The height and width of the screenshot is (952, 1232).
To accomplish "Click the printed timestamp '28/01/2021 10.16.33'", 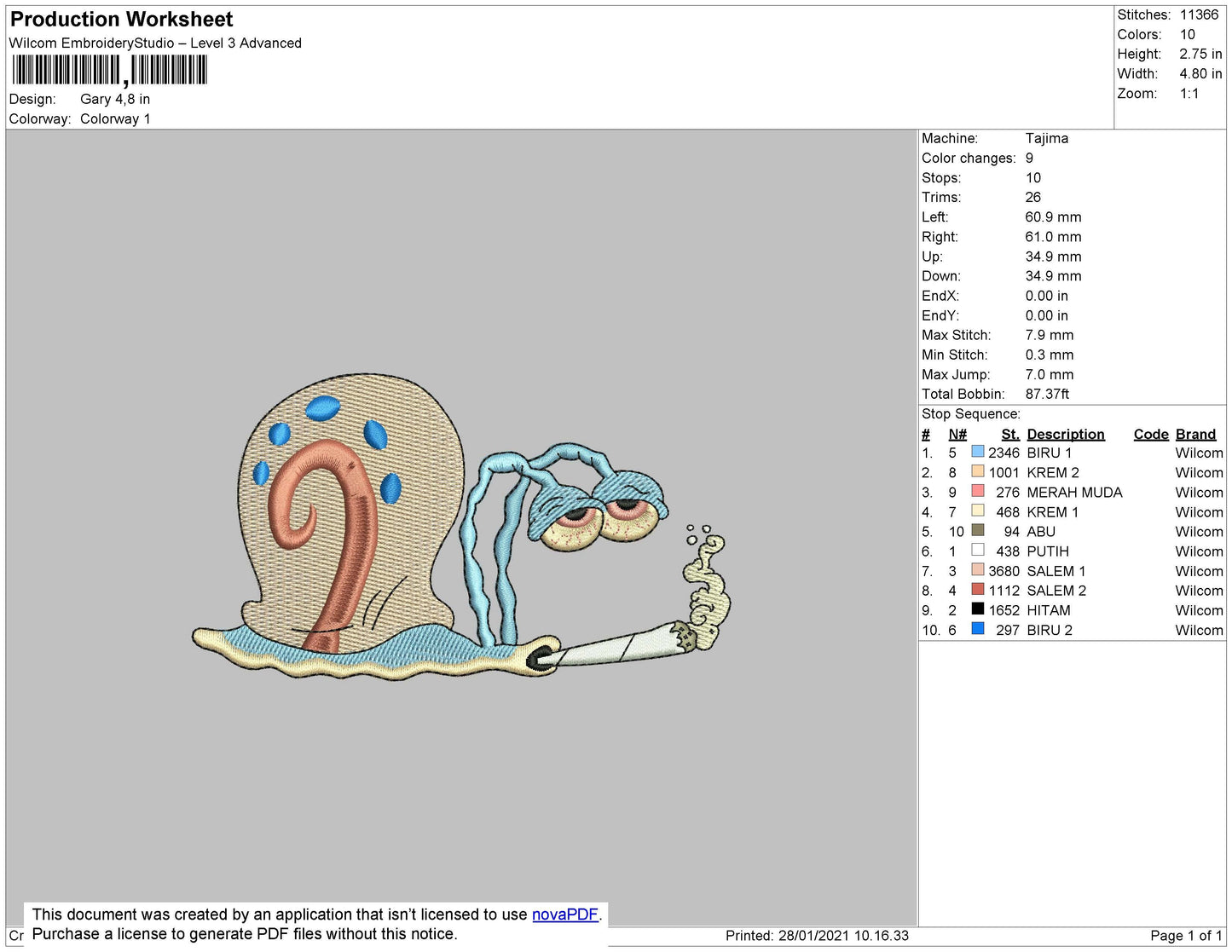I will (x=843, y=935).
